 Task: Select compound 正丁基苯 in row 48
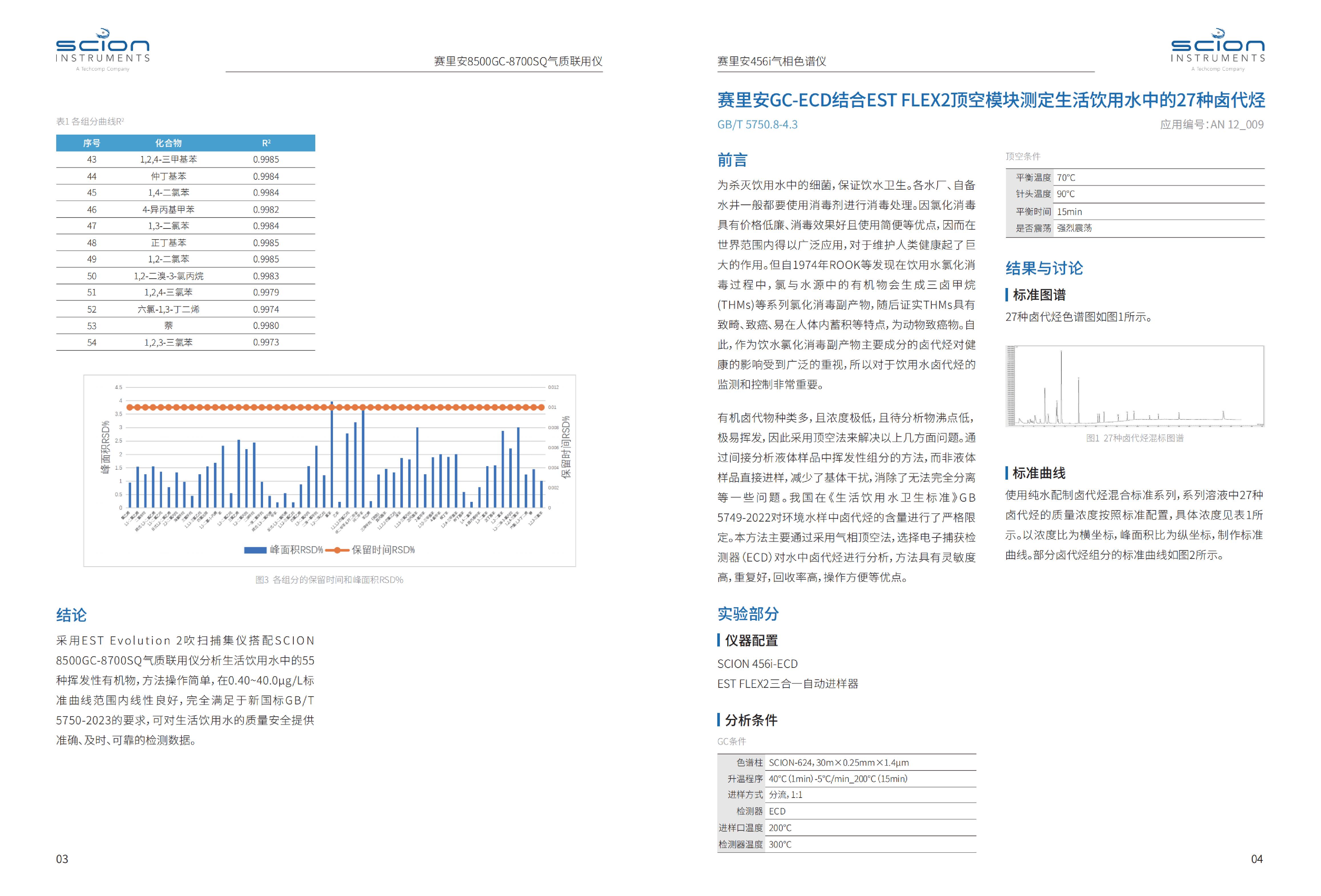(x=168, y=243)
